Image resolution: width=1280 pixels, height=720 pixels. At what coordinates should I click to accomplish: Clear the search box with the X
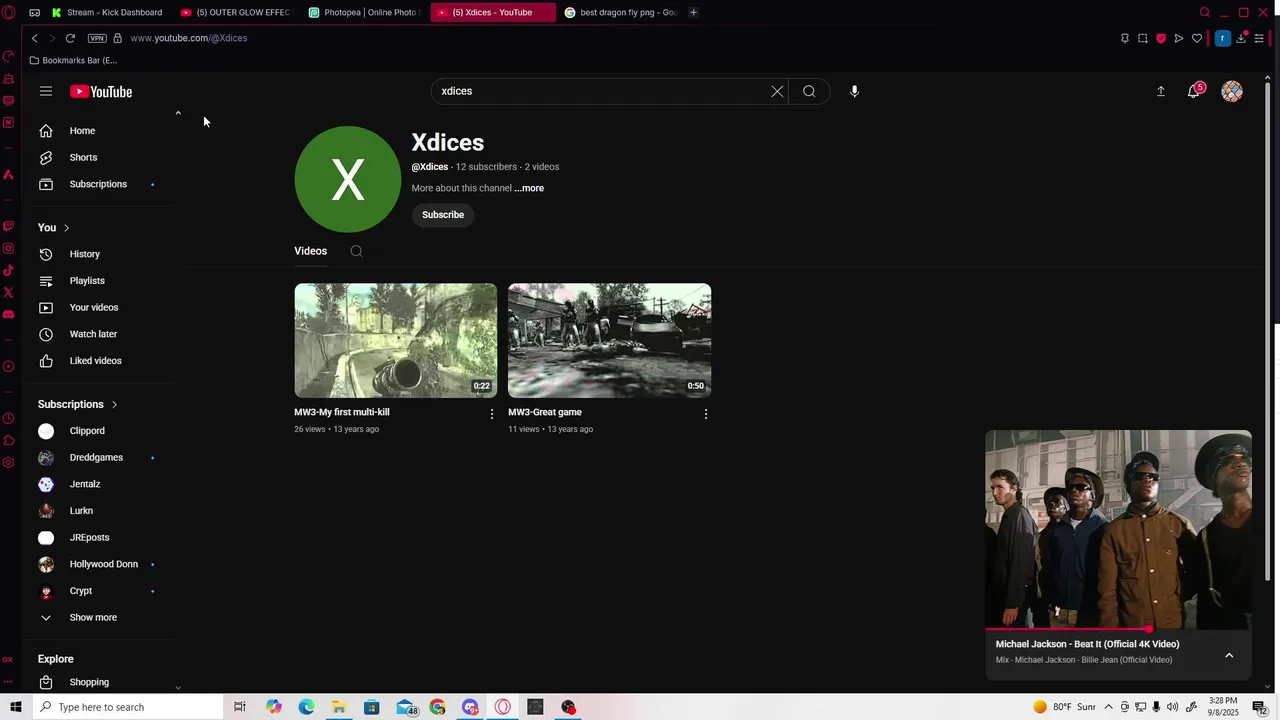pyautogui.click(x=777, y=91)
